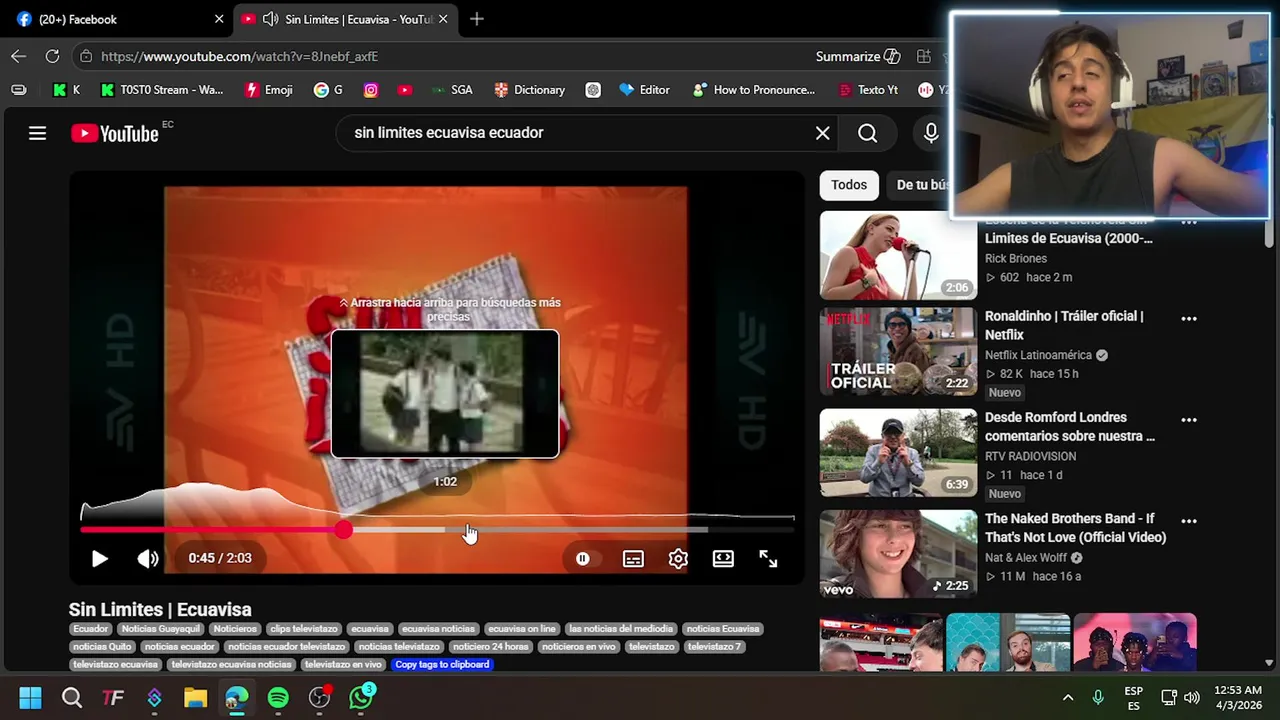1280x720 pixels.
Task: Enter fullscreen with the expand arrows icon
Action: point(768,559)
